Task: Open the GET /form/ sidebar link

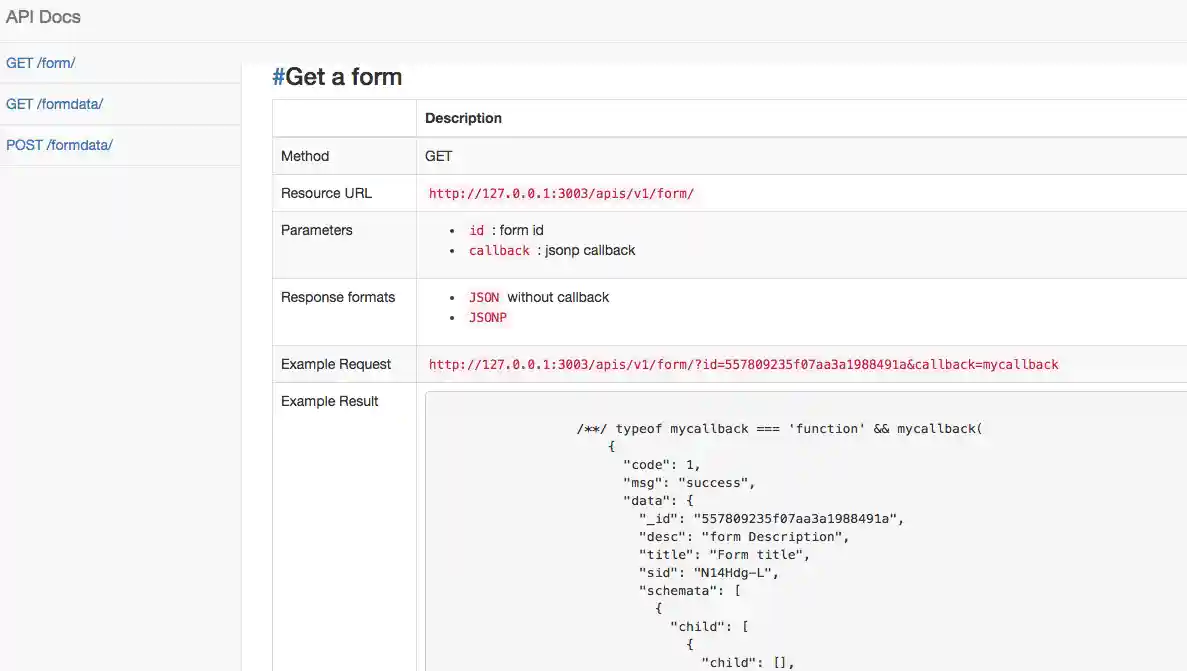Action: 41,63
